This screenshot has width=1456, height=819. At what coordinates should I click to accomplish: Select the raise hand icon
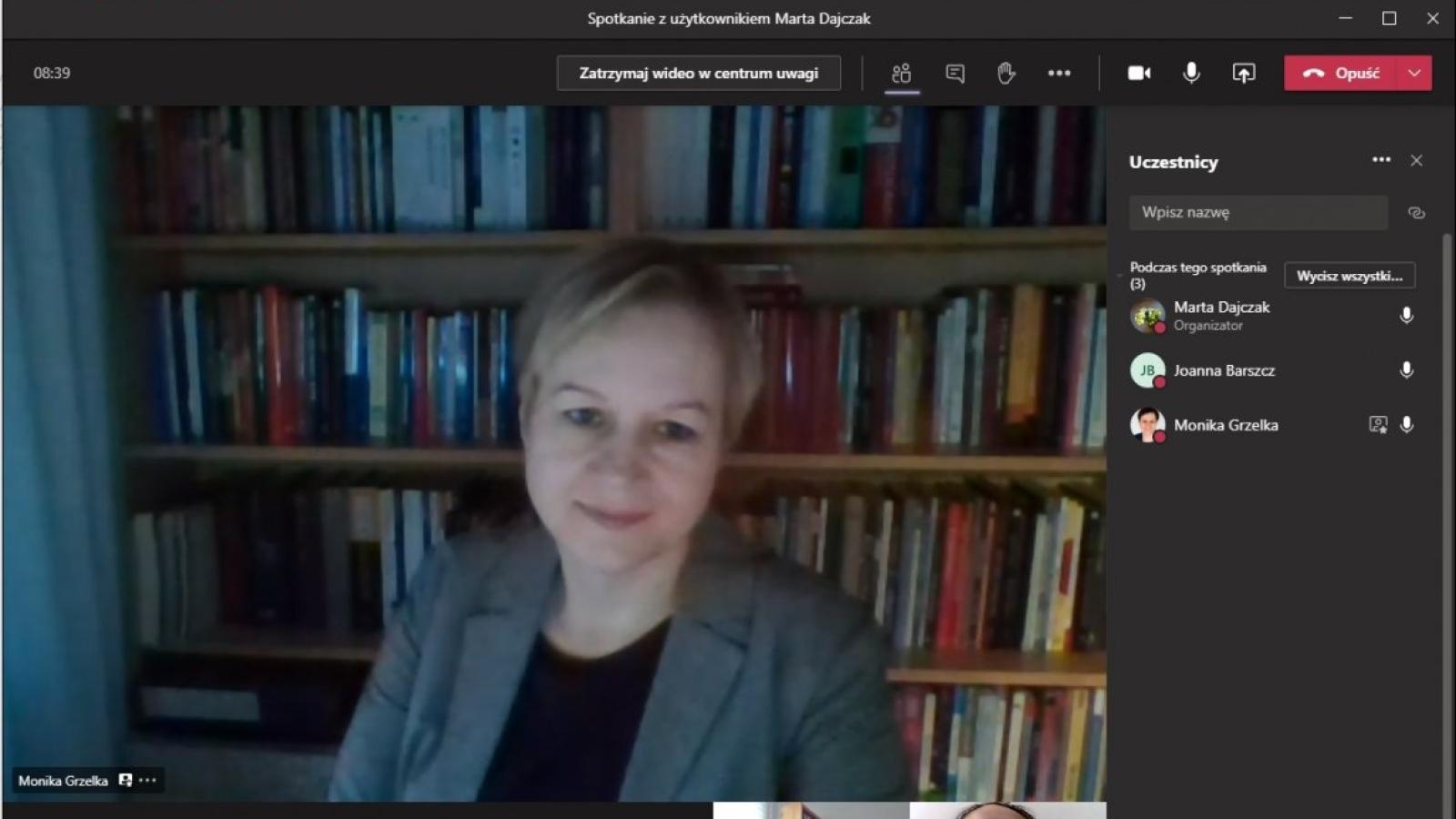[1006, 73]
